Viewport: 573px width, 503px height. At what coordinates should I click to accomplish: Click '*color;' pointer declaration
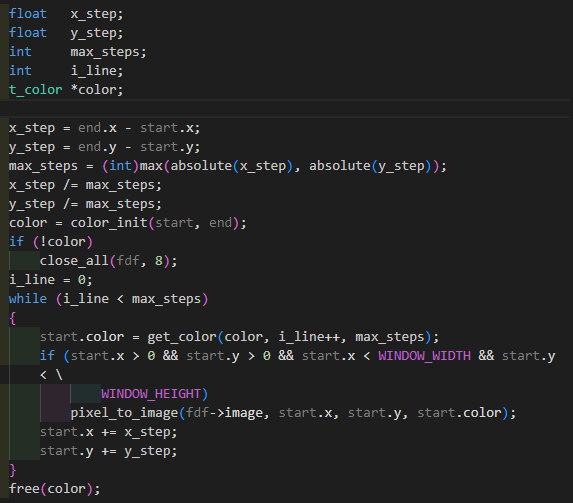coord(97,90)
